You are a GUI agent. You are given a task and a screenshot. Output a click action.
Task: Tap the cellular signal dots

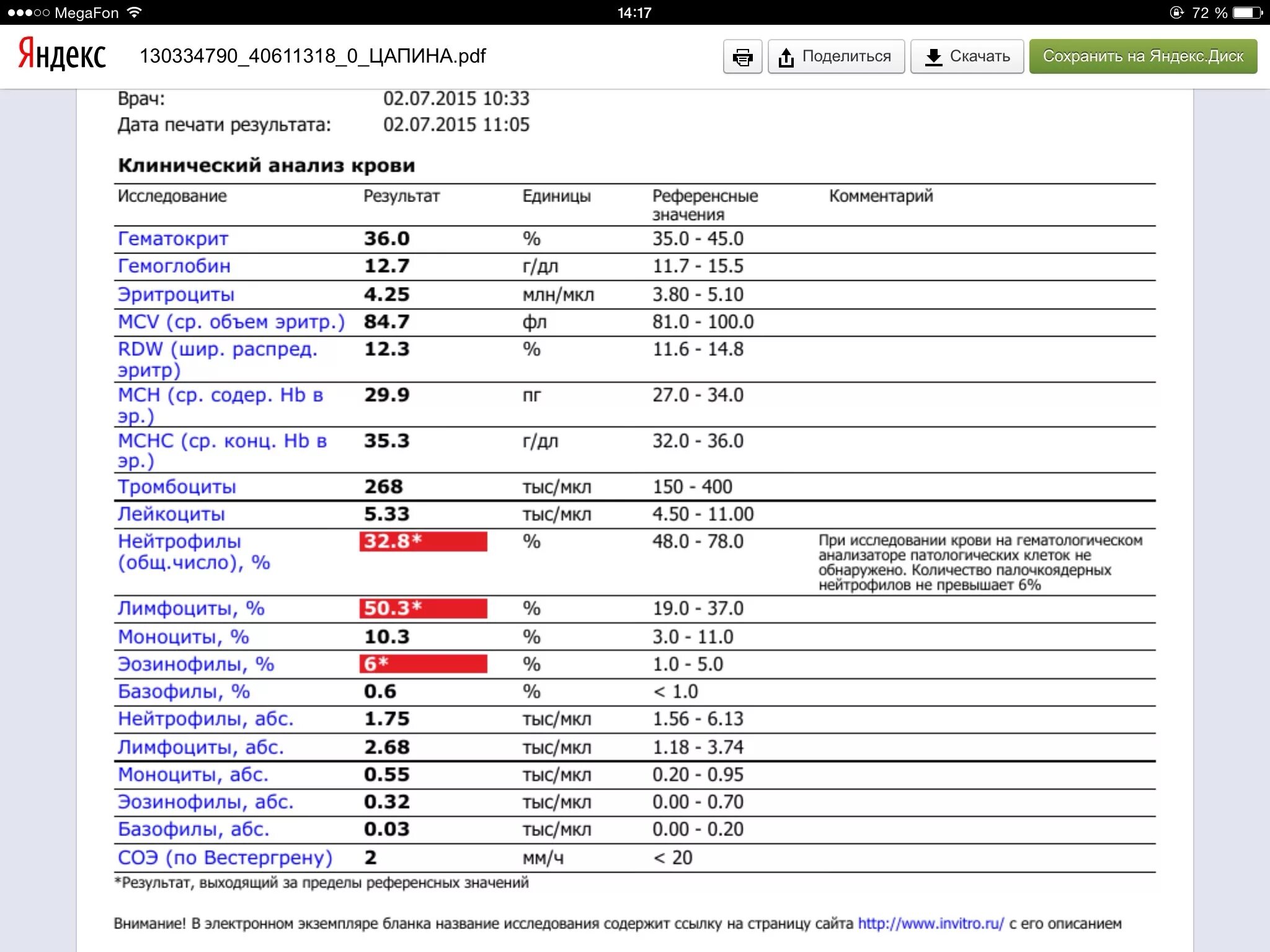(x=29, y=12)
